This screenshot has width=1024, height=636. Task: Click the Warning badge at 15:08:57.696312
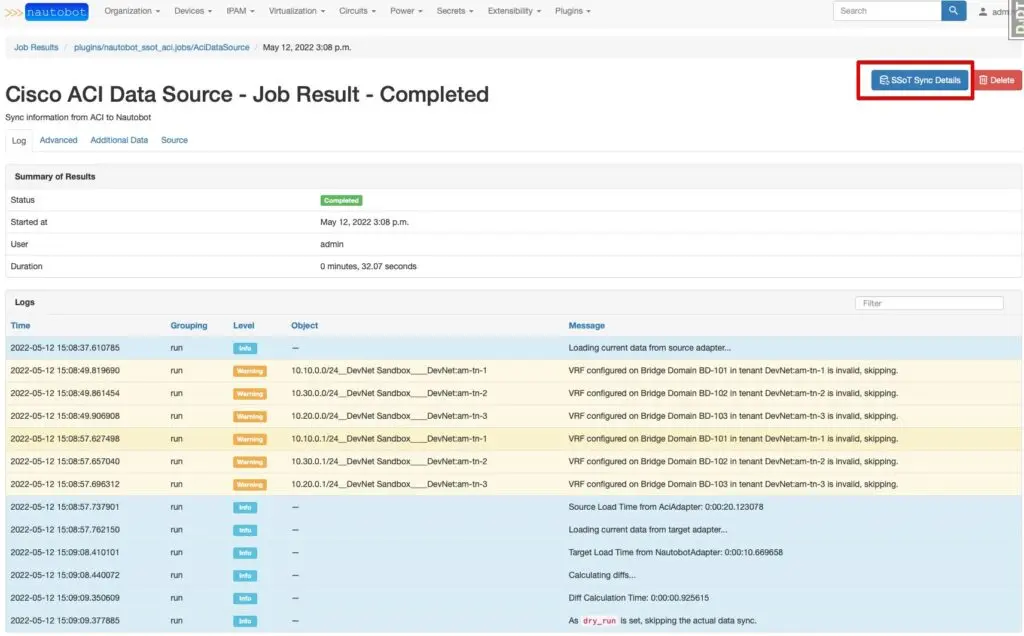click(249, 485)
